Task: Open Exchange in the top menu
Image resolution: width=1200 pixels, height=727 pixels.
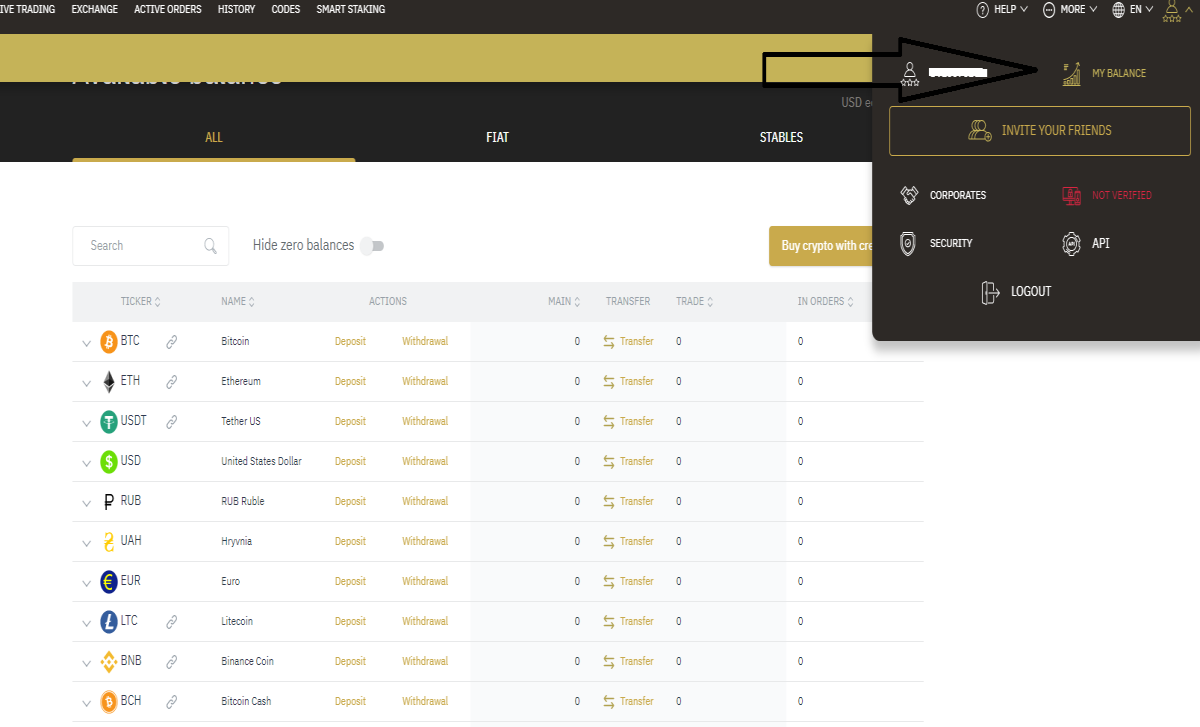Action: pyautogui.click(x=94, y=9)
